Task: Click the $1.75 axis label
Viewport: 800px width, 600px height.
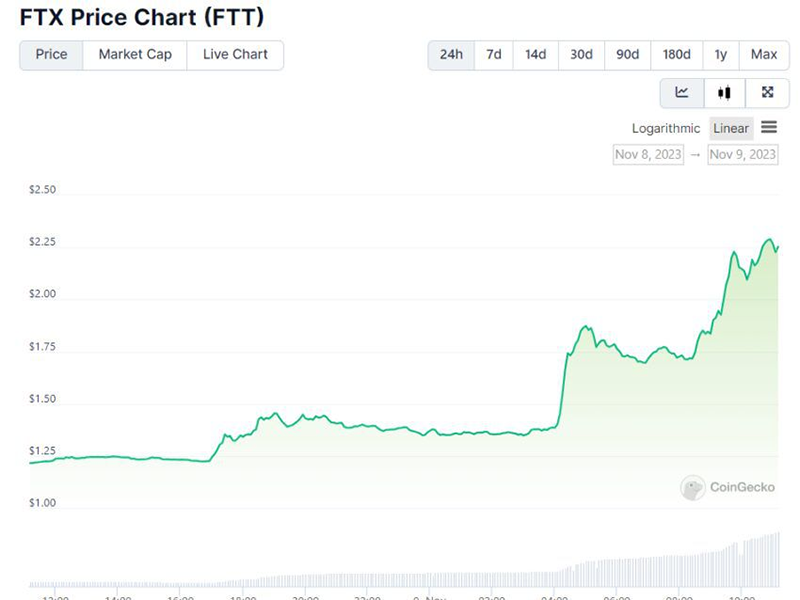Action: pyautogui.click(x=42, y=347)
